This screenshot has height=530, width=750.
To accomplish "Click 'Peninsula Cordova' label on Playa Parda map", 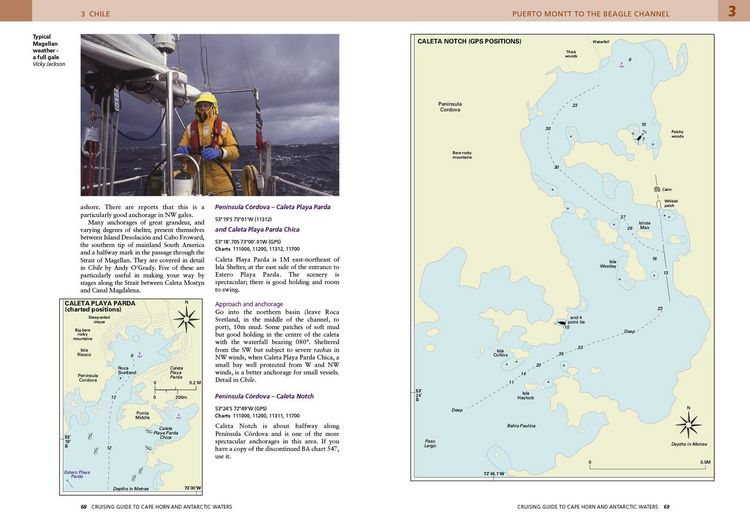I will [x=88, y=378].
